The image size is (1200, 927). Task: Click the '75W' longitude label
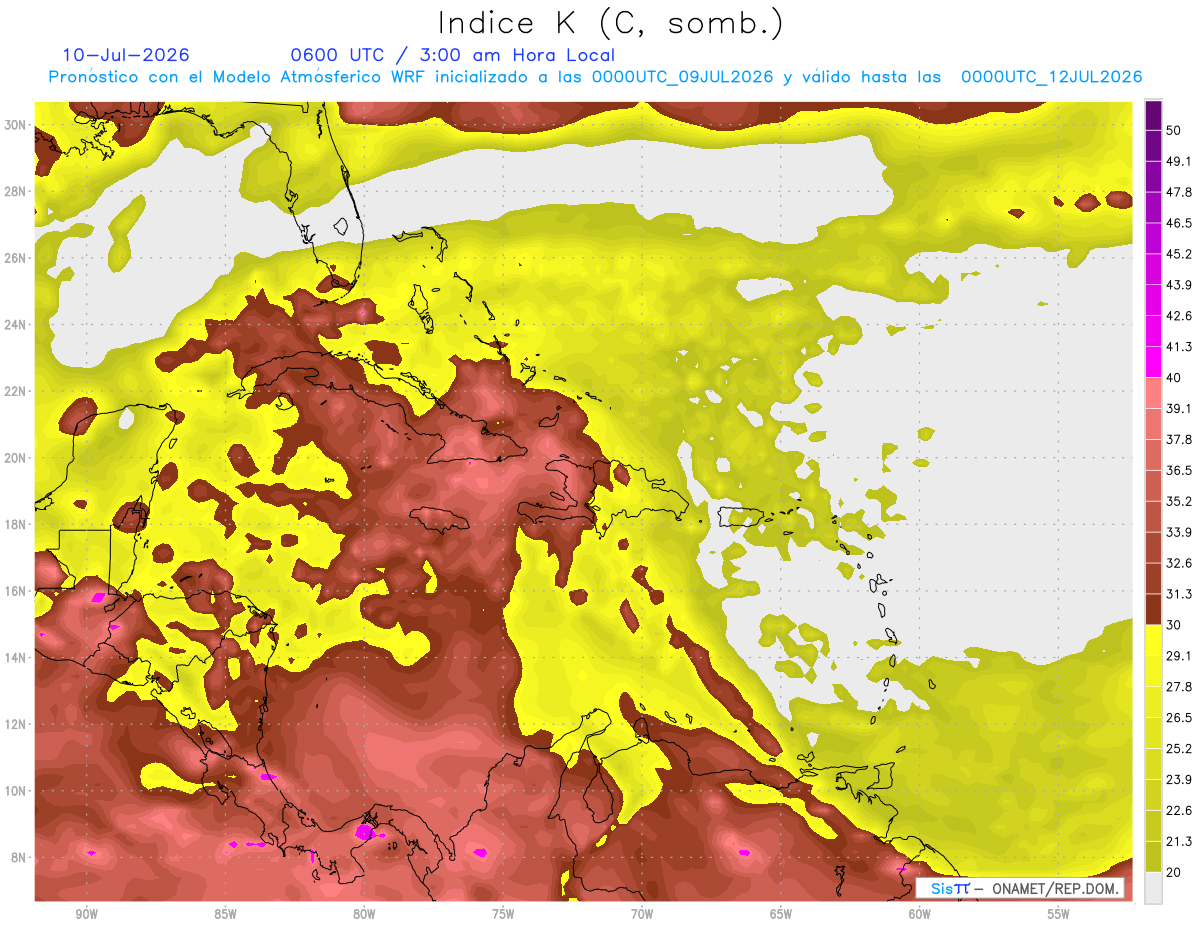pos(503,914)
